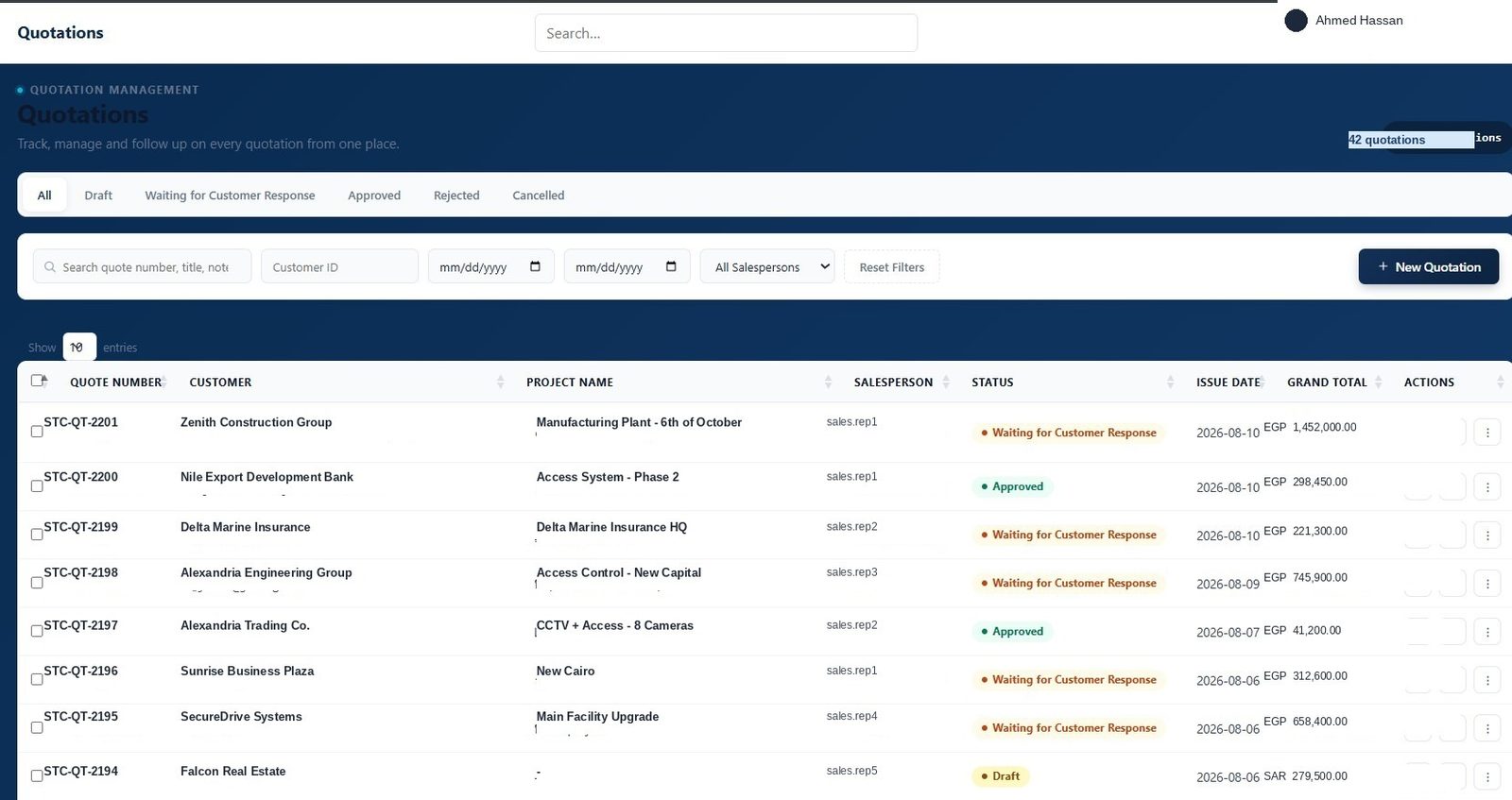This screenshot has width=1512, height=800.
Task: Switch to the Approved tab
Action: click(x=374, y=196)
